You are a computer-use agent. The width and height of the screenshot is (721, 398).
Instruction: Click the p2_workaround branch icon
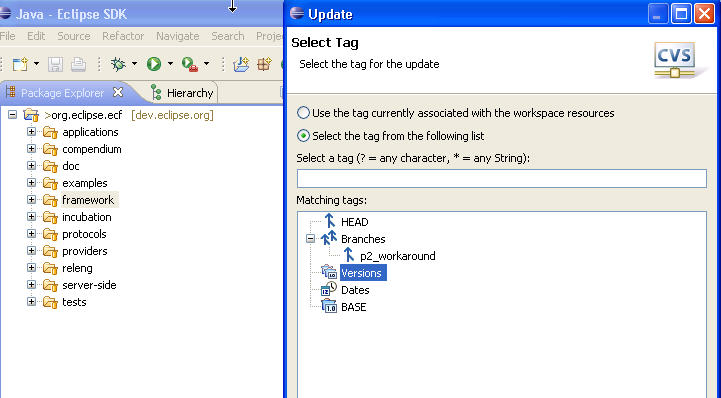tap(349, 255)
